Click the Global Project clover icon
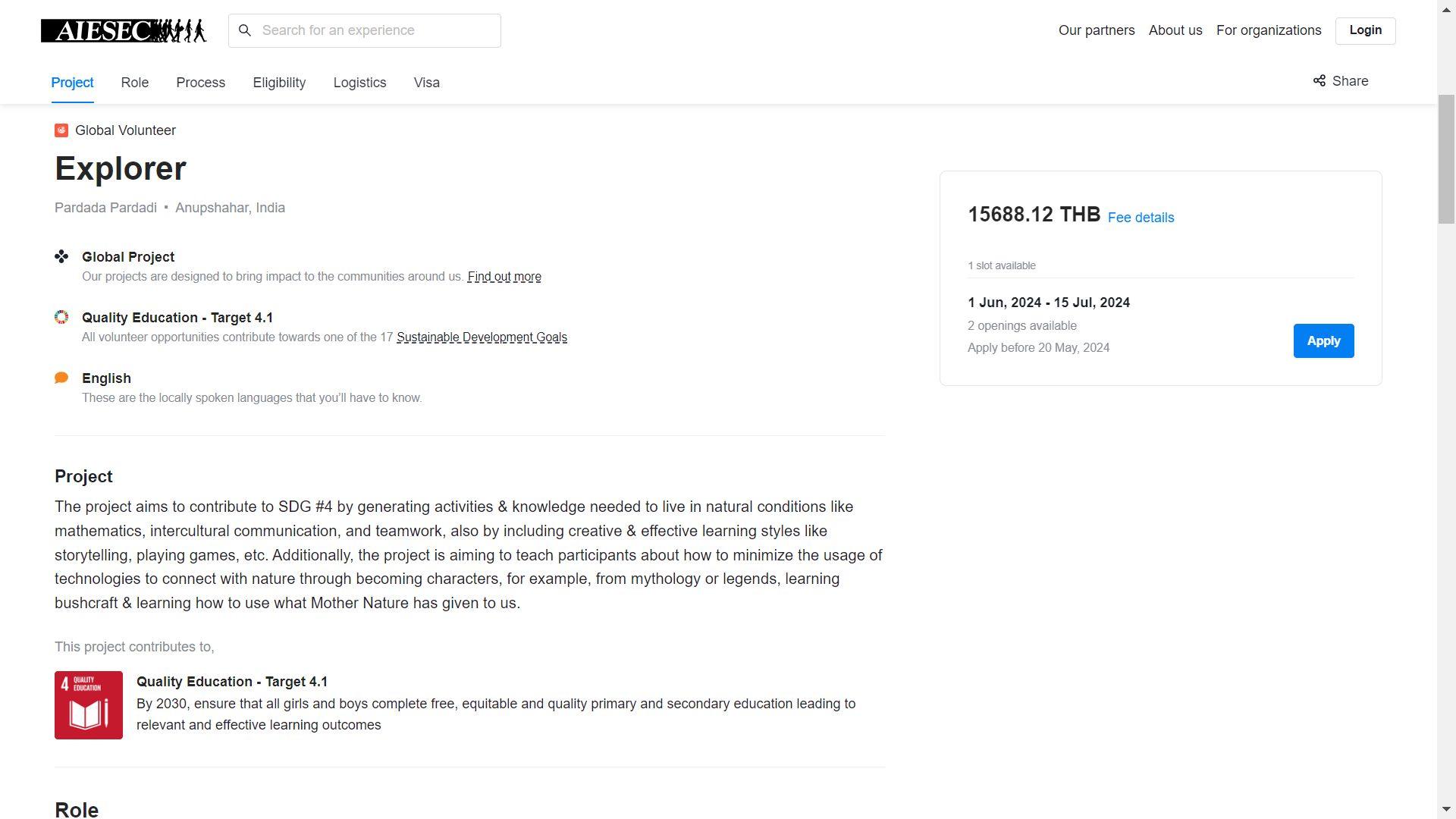 click(61, 257)
